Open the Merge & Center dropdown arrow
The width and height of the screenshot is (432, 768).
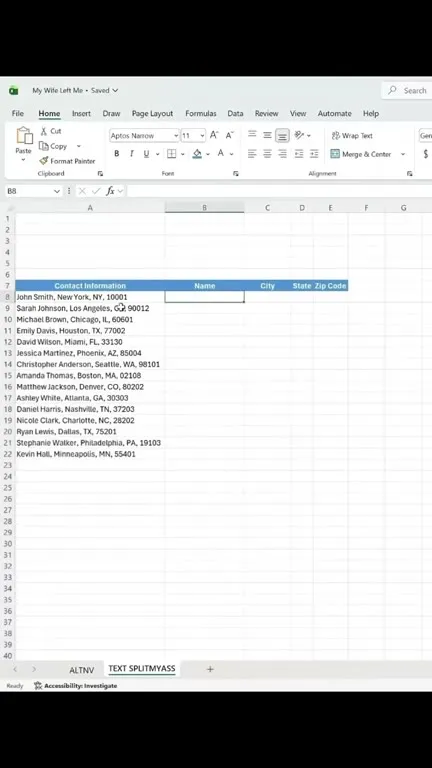[403, 154]
